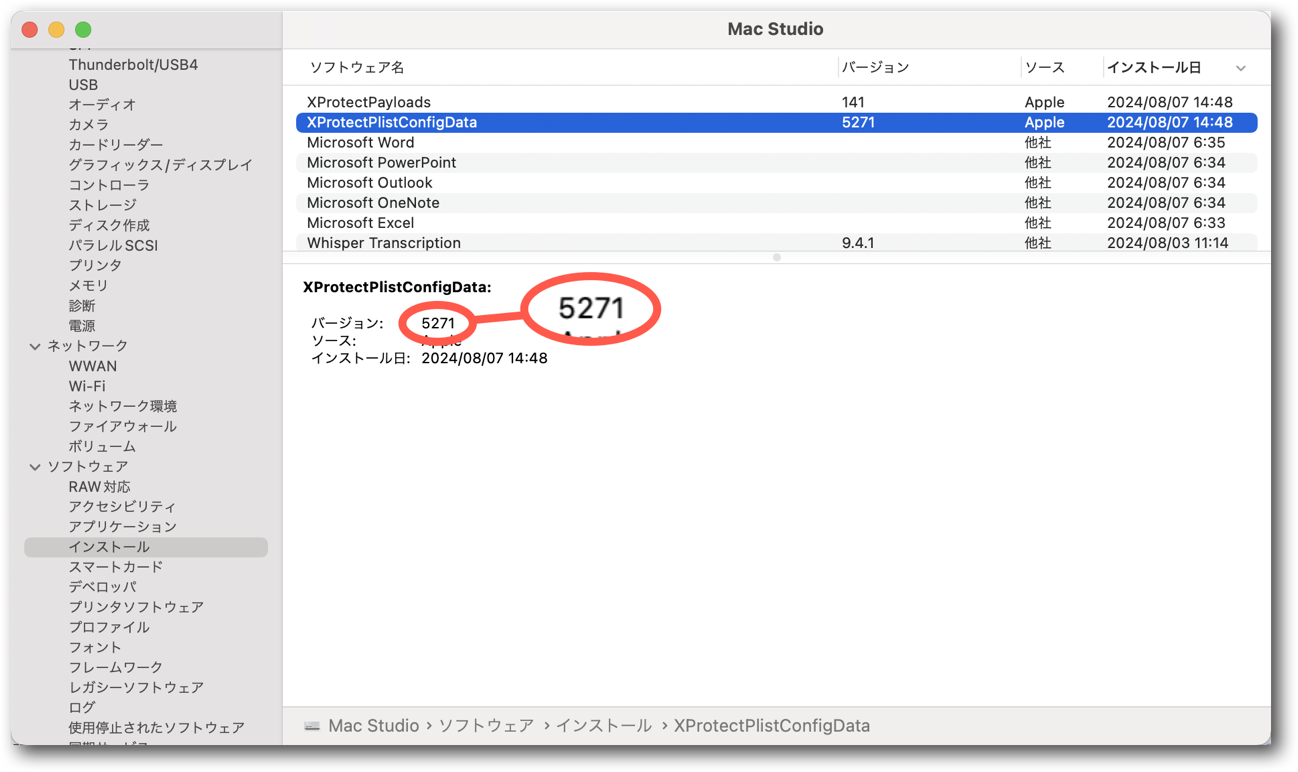The height and width of the screenshot is (772, 1298).
Task: Open ネットワーク環境 in sidebar
Action: (123, 406)
